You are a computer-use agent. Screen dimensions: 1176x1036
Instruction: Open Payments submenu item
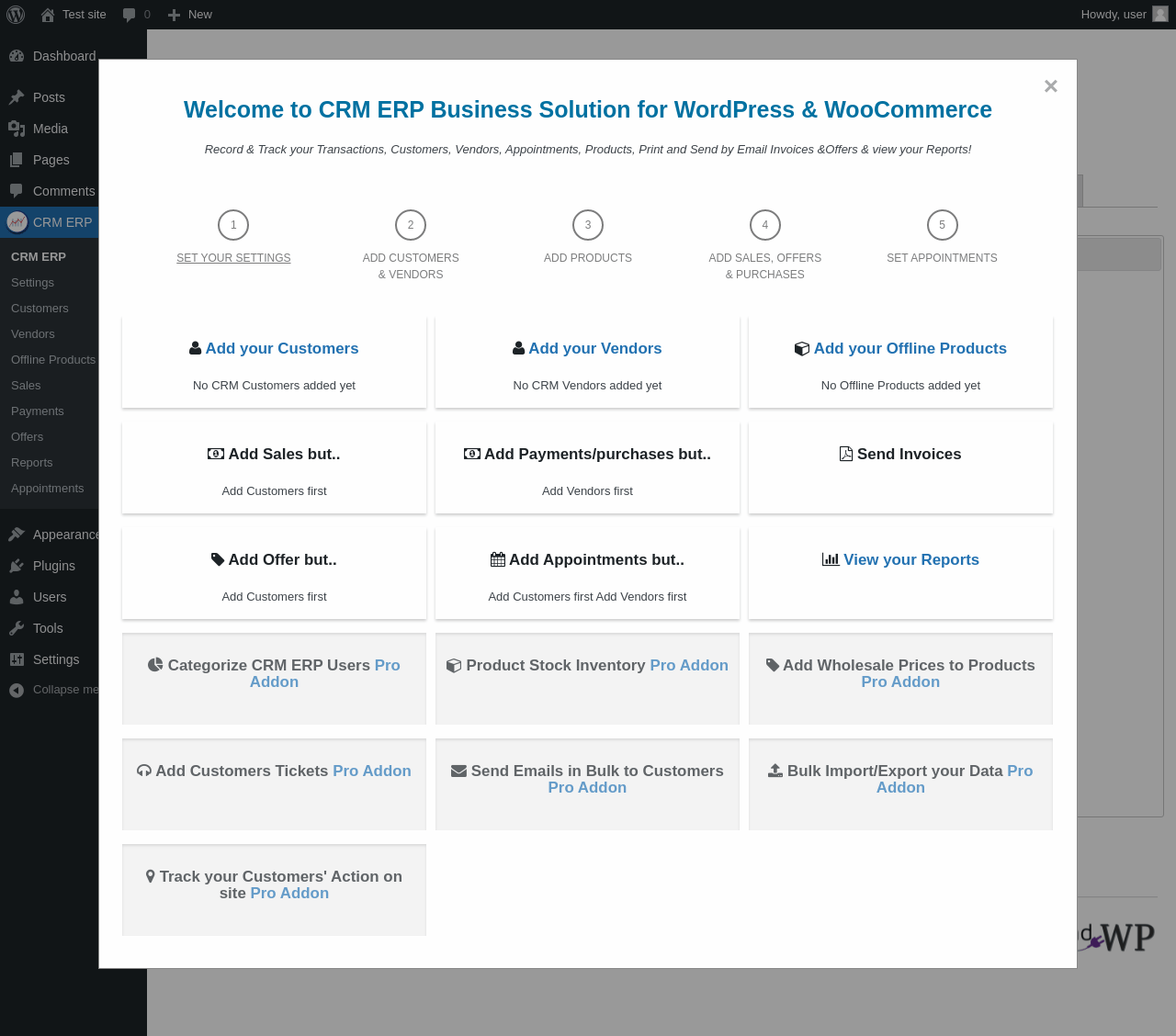click(x=38, y=411)
